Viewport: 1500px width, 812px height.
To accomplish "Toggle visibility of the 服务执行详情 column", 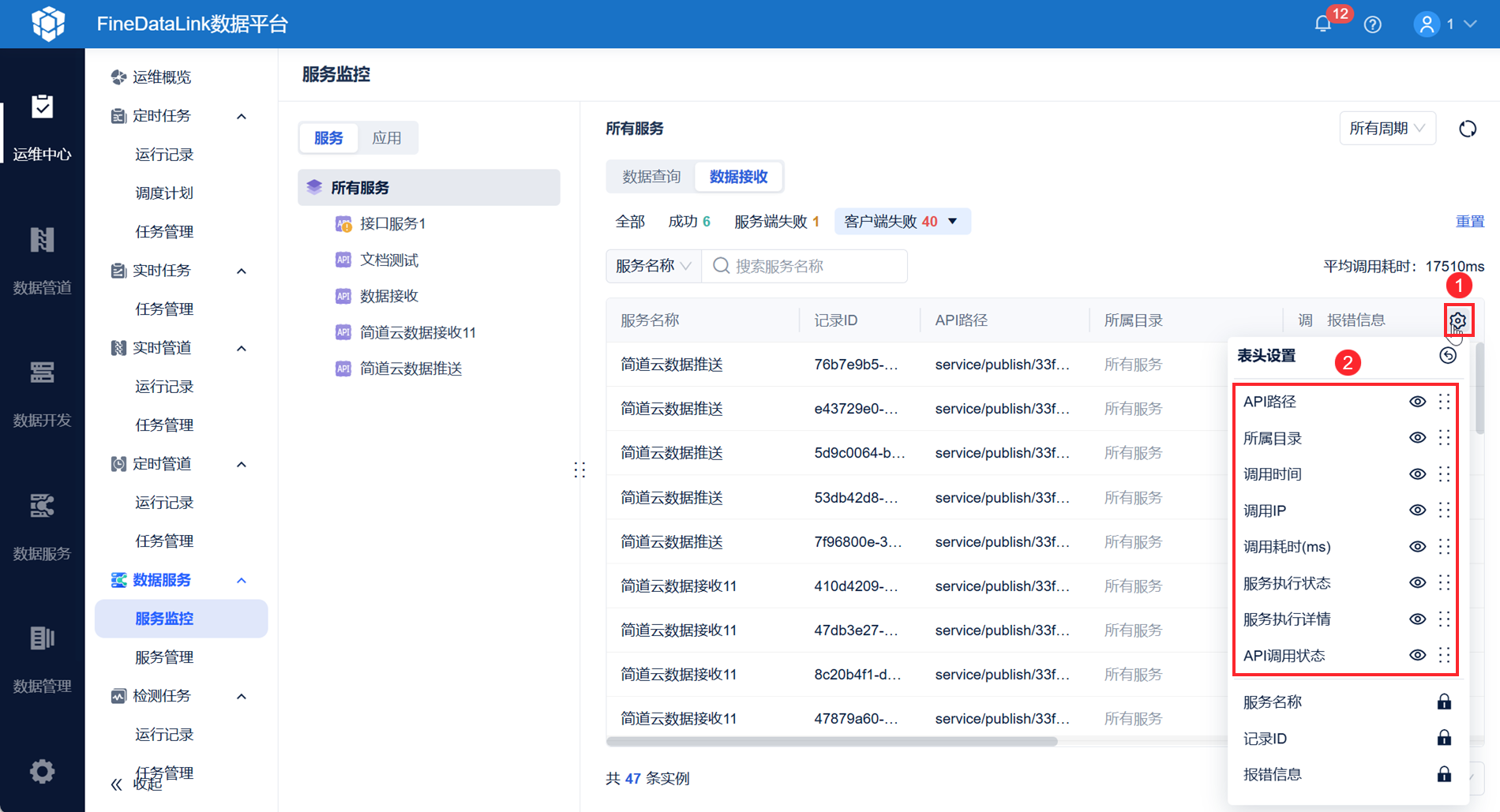I will (x=1418, y=619).
